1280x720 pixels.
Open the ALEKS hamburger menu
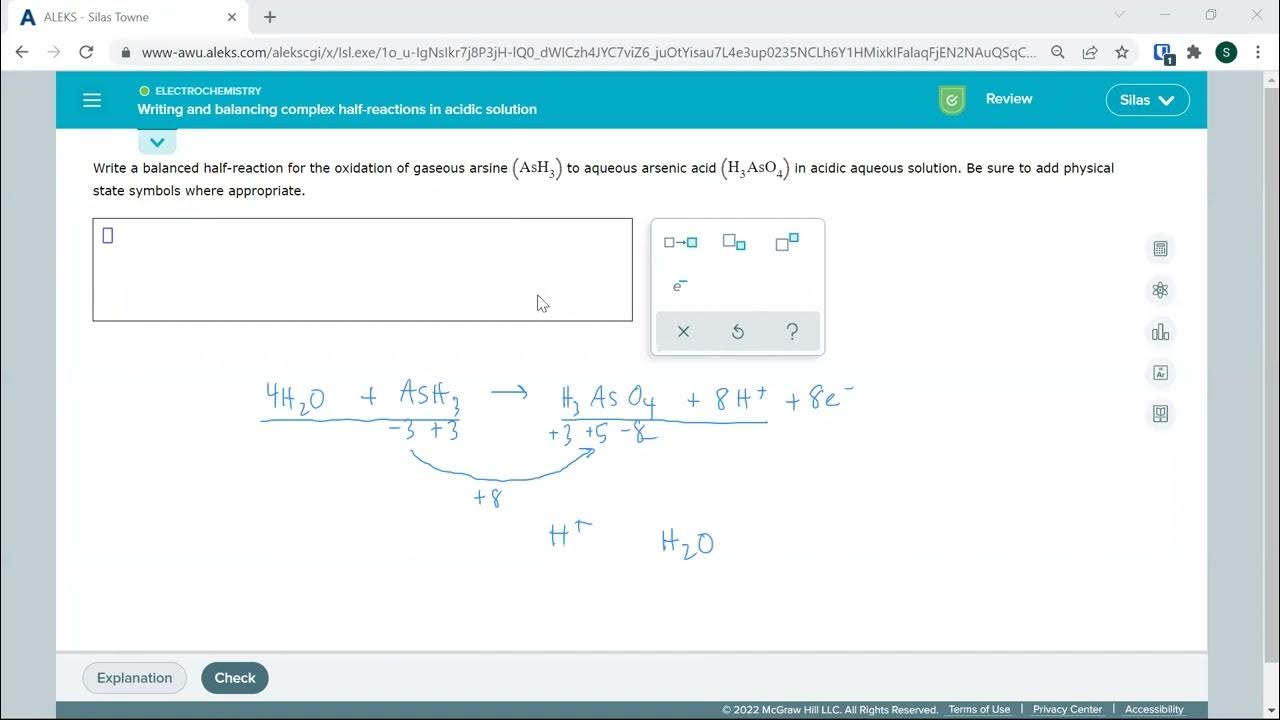tap(92, 100)
